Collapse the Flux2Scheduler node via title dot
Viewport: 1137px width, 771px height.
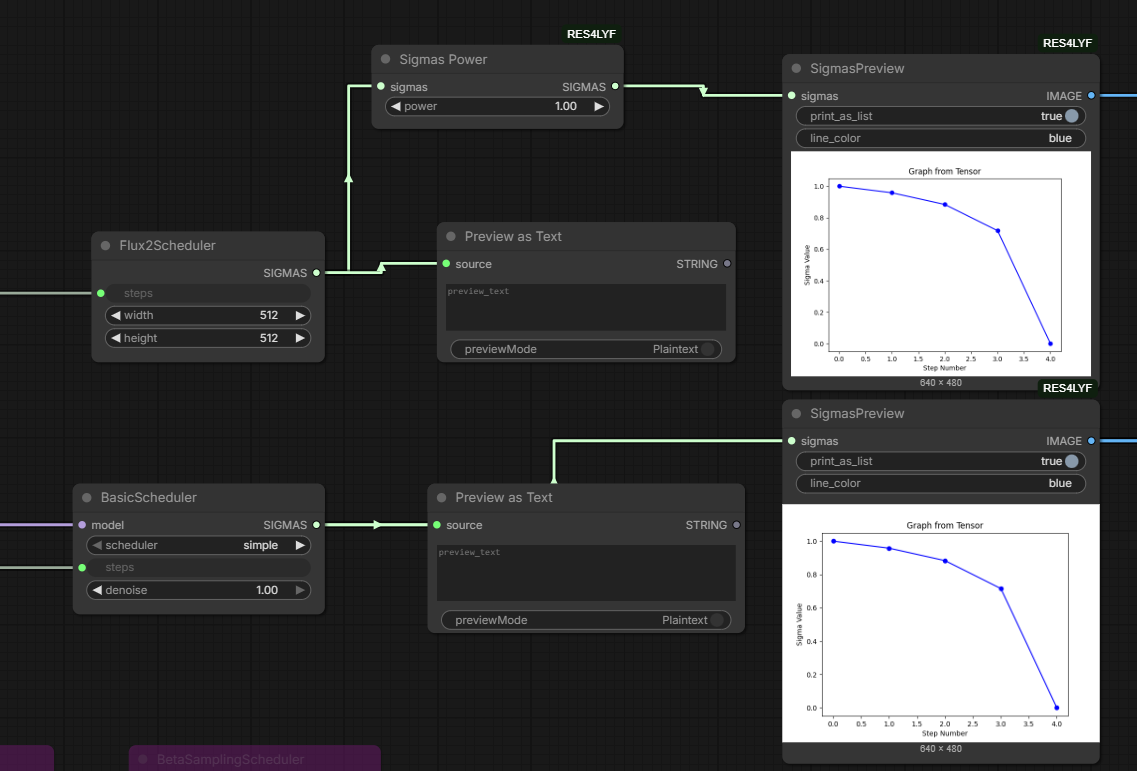(x=106, y=246)
